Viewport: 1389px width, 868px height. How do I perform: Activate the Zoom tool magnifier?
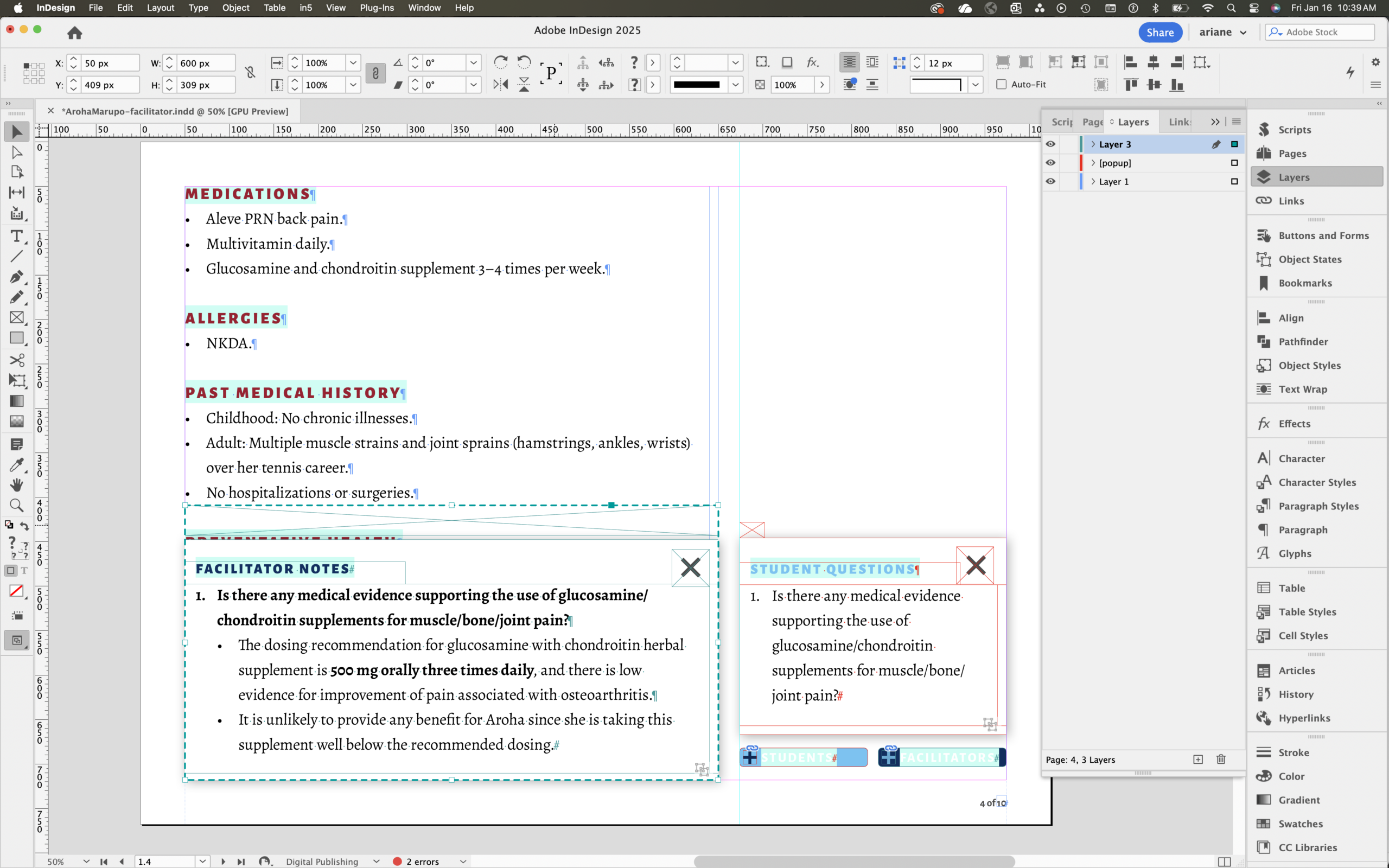[x=17, y=505]
